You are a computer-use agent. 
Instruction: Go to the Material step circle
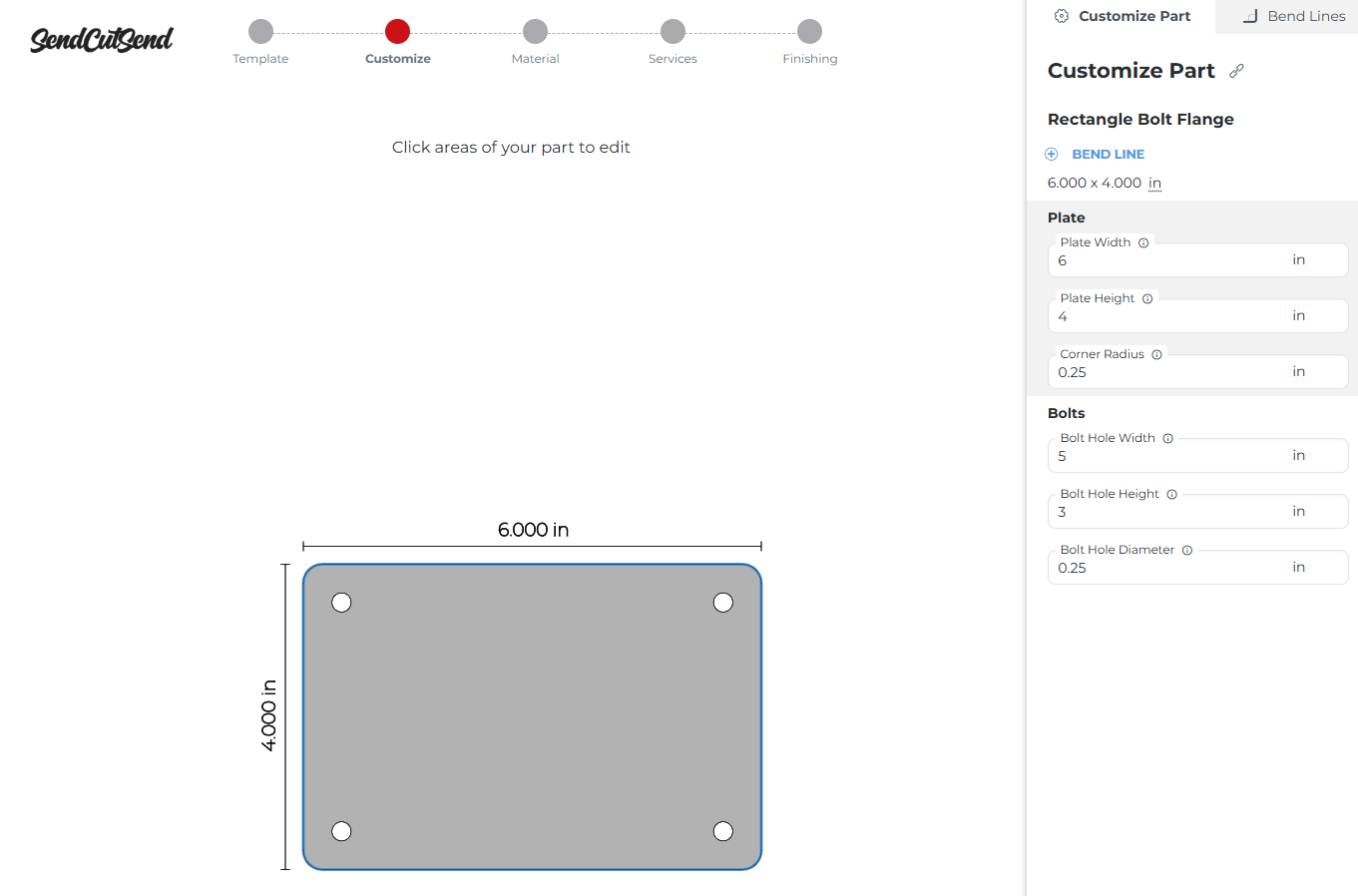(x=535, y=31)
